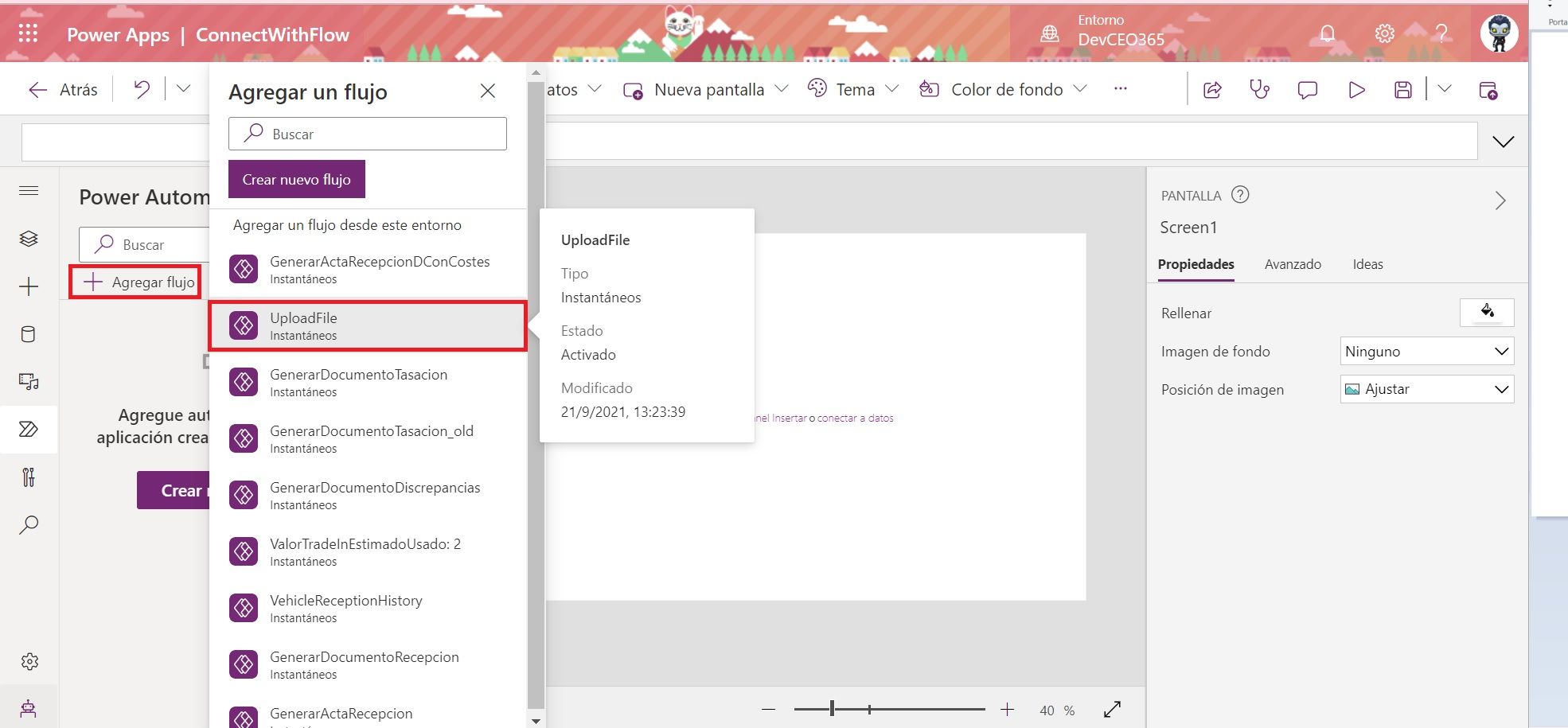Open the Tree view layers icon
Screen dimensions: 1568x728
point(29,239)
